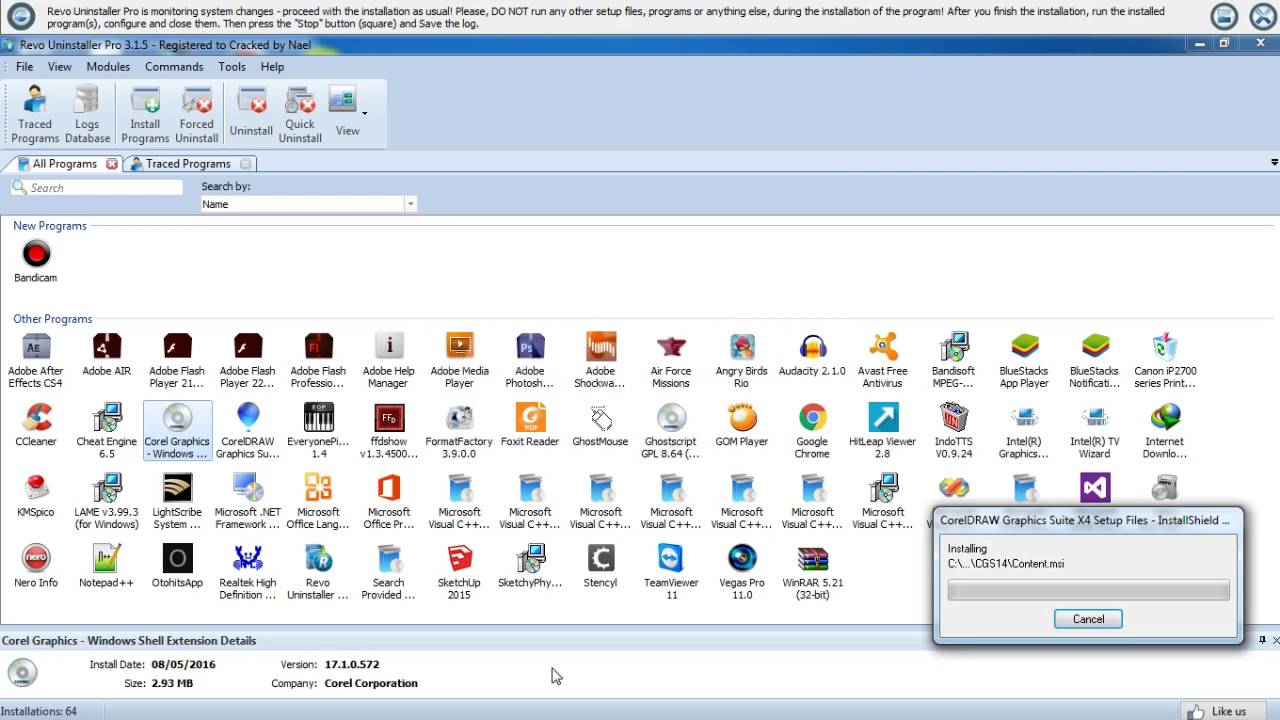Open the Commands menu

(174, 67)
